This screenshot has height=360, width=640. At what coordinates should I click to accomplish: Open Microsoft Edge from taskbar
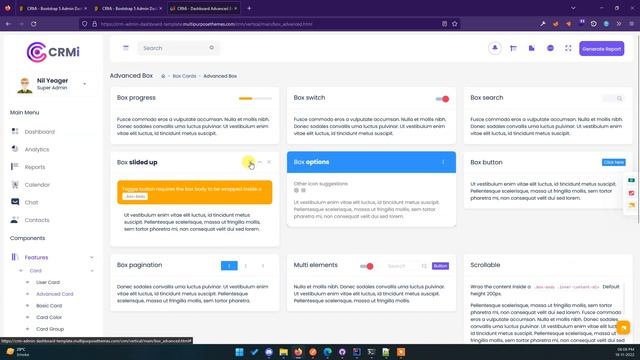[x=328, y=352]
